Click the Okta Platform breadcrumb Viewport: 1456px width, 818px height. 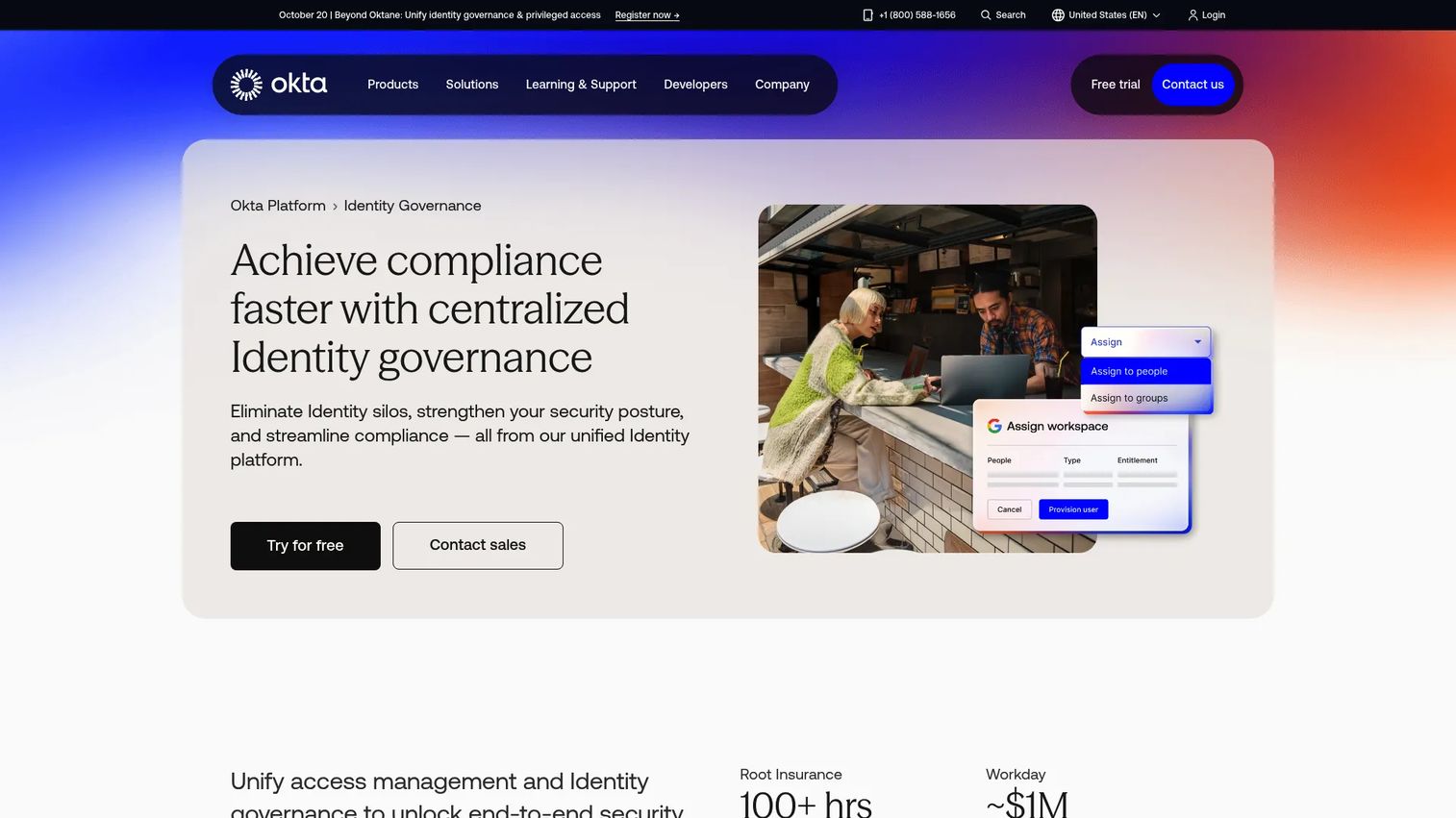(x=278, y=206)
